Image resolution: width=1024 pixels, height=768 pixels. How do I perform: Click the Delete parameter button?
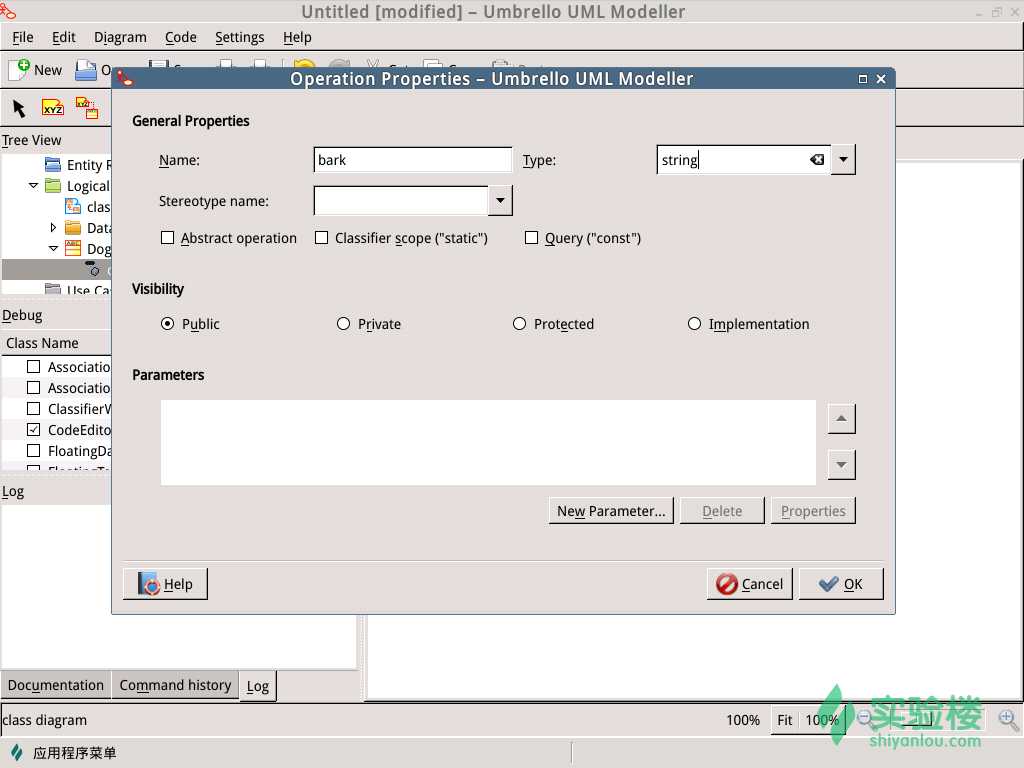point(722,511)
